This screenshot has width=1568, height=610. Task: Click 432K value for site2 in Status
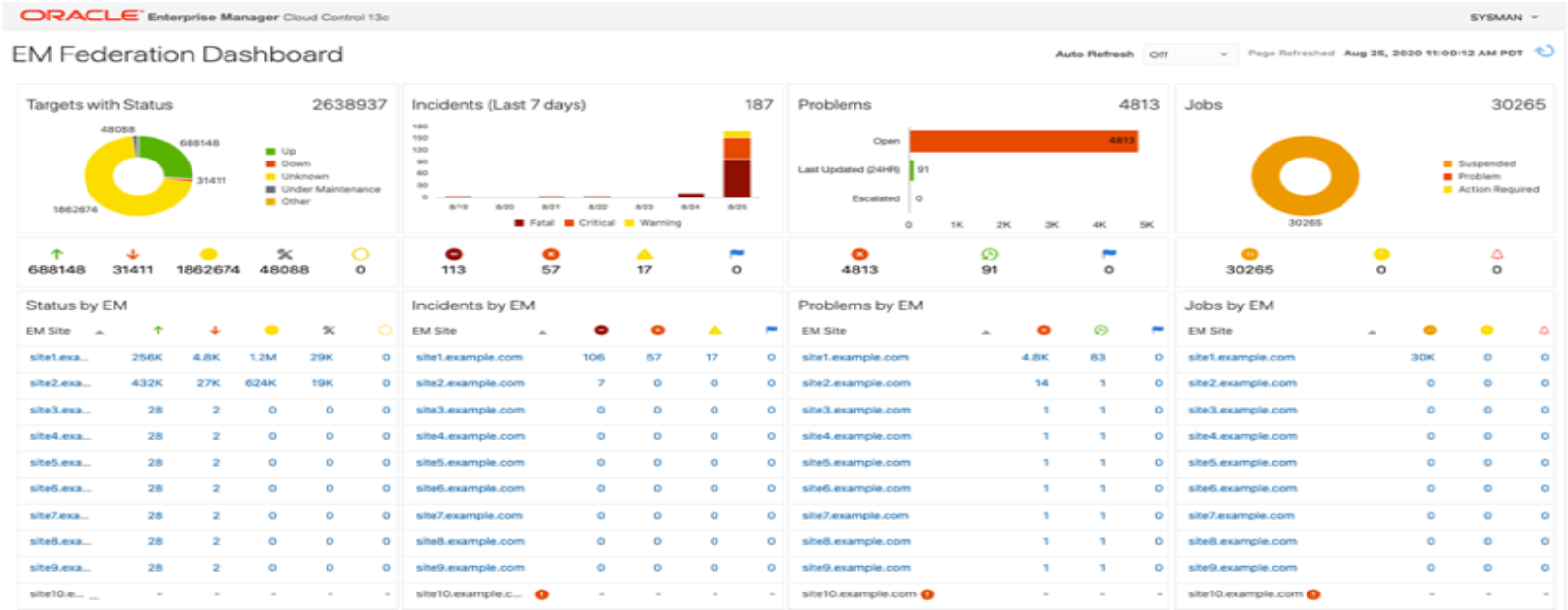click(147, 383)
